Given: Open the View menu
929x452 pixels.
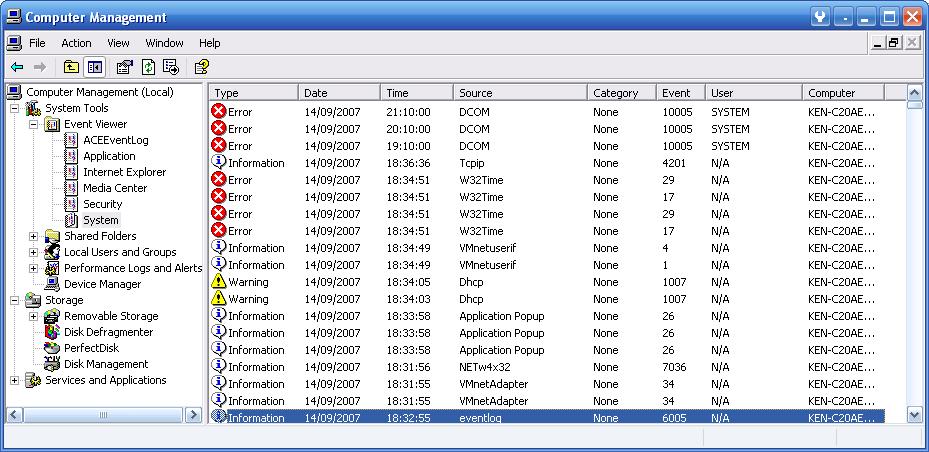Looking at the screenshot, I should (119, 43).
